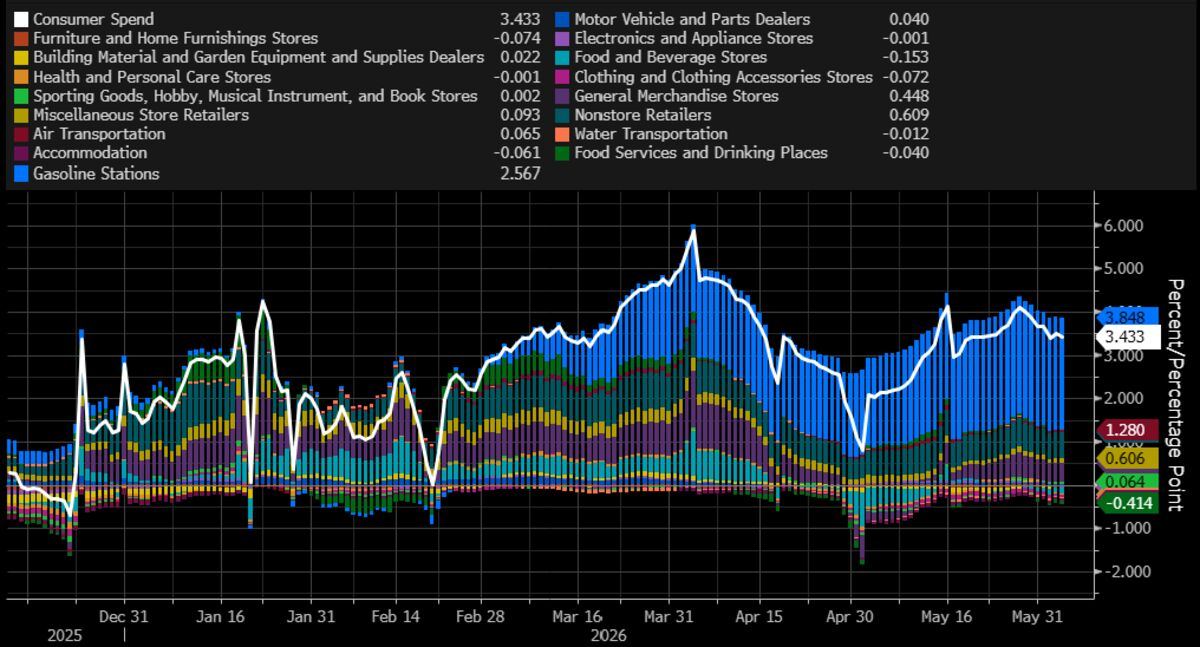Click the Feb 28 date axis label
1200x647 pixels.
coord(480,616)
